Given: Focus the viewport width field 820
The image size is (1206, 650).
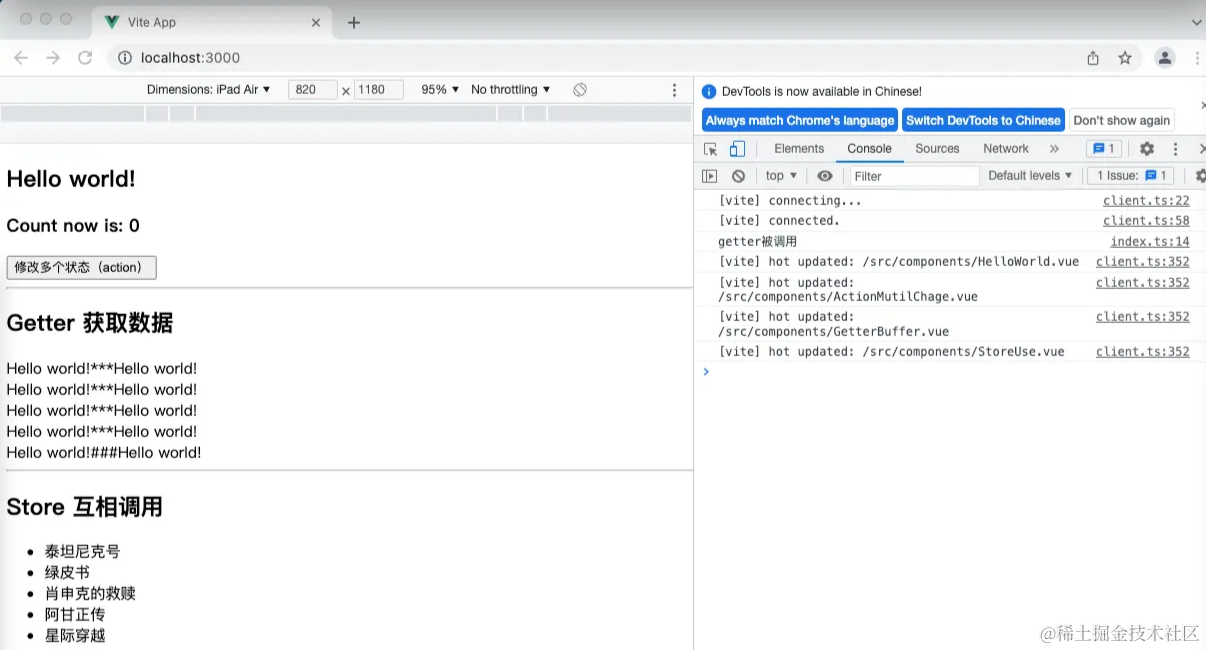Looking at the screenshot, I should 313,90.
